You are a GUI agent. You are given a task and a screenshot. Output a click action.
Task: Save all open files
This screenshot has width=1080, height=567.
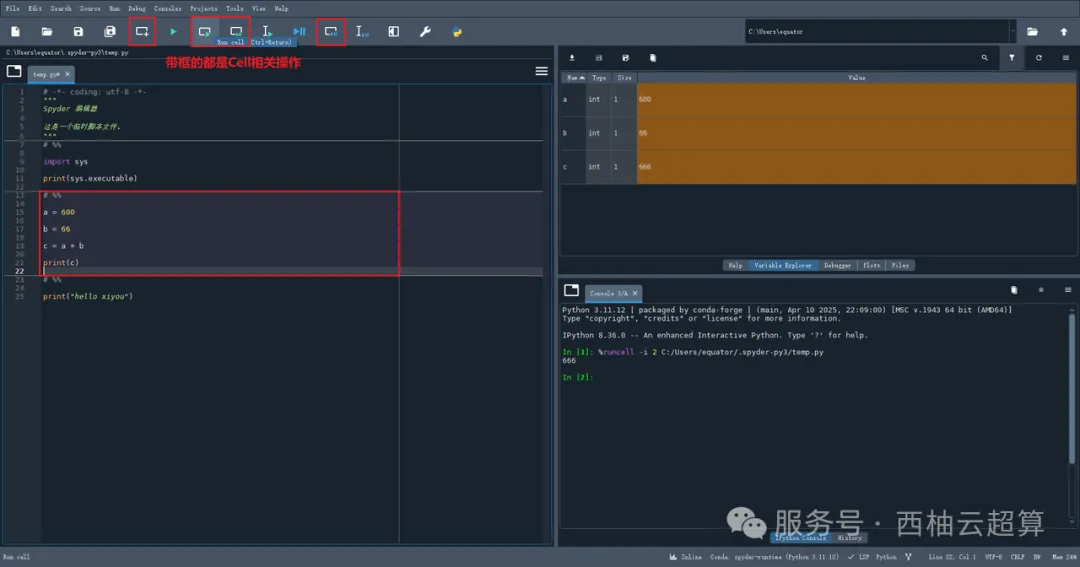(x=110, y=32)
